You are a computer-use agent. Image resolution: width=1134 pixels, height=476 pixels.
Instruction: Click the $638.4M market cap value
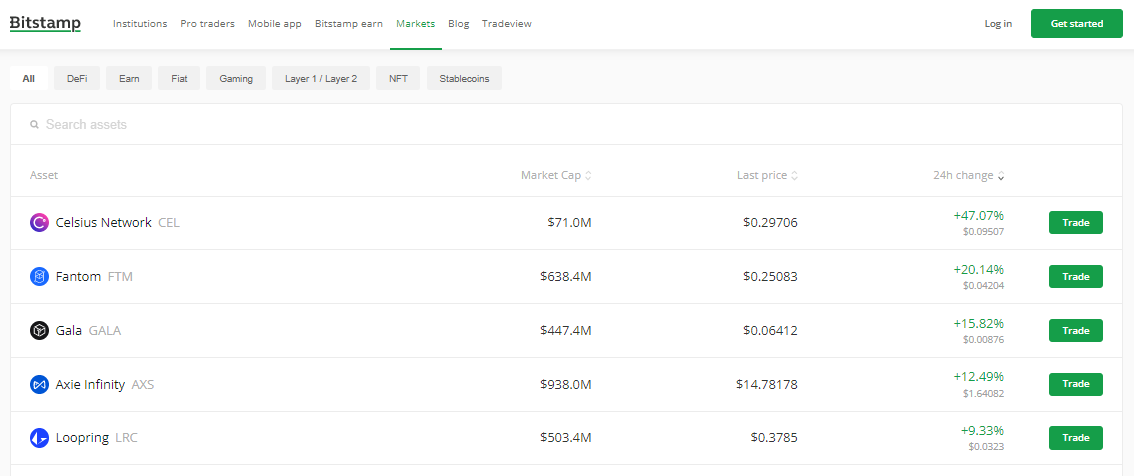(566, 276)
